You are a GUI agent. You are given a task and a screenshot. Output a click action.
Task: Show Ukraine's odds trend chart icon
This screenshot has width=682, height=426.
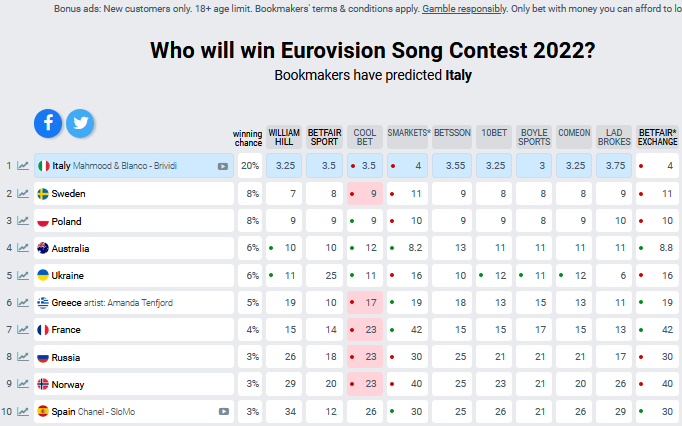(23, 275)
